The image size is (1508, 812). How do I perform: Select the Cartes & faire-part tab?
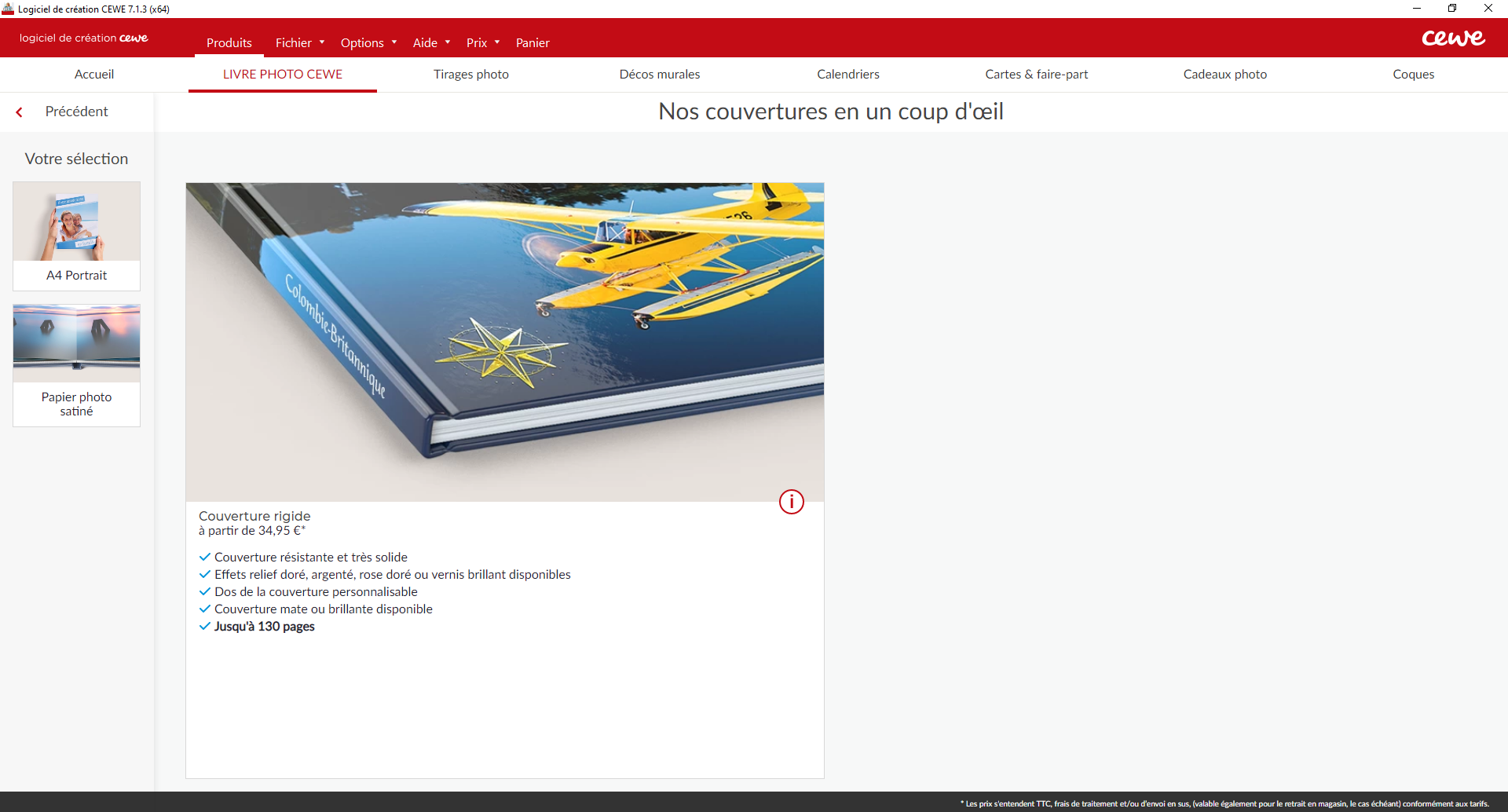(1036, 74)
